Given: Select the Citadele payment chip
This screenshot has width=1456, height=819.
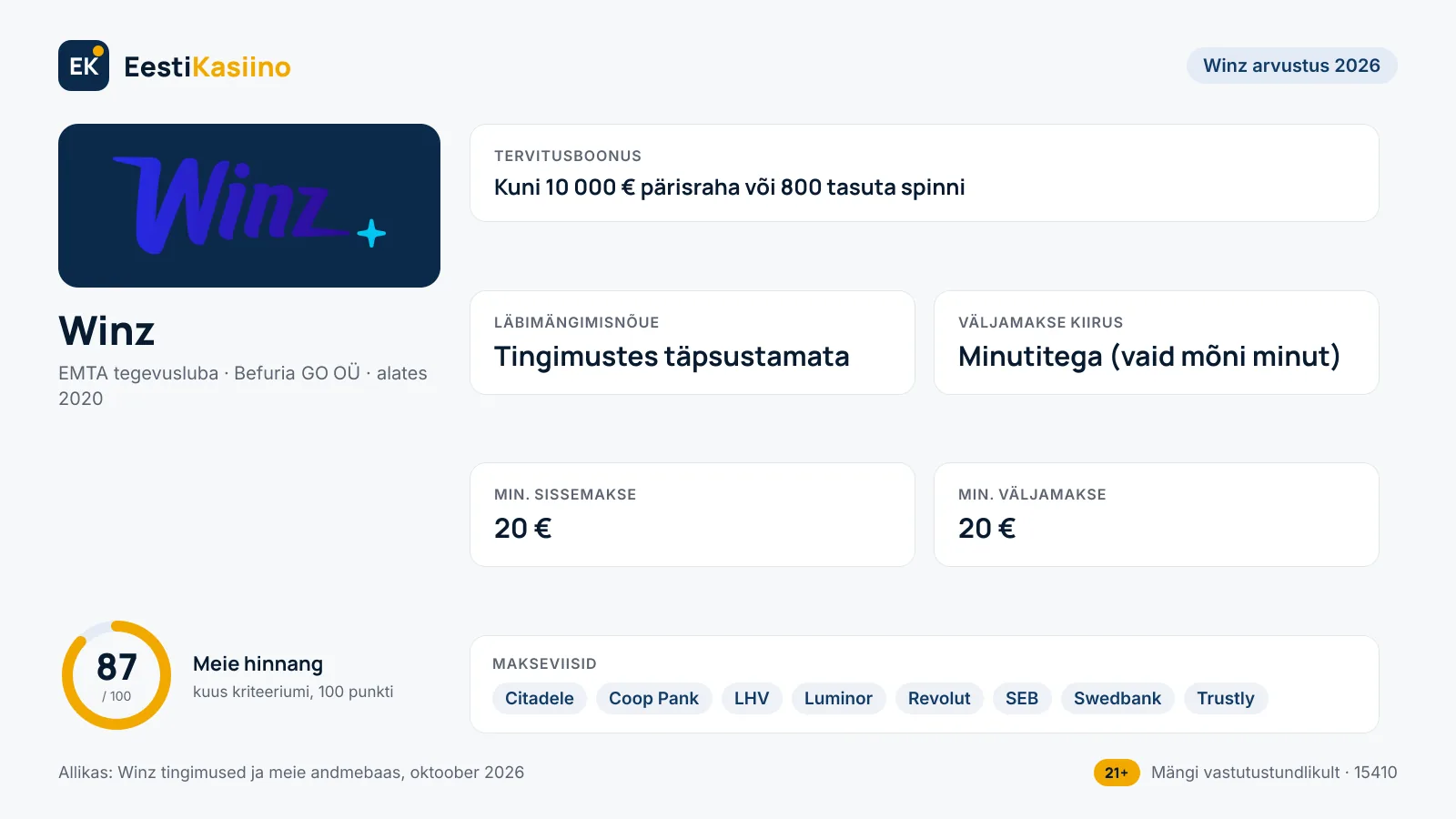Looking at the screenshot, I should pyautogui.click(x=540, y=699).
